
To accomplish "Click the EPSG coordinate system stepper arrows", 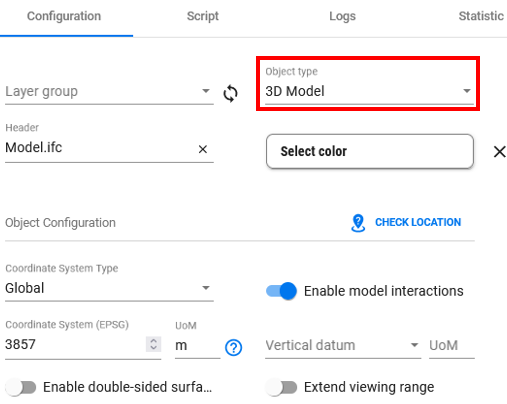I will (x=153, y=344).
